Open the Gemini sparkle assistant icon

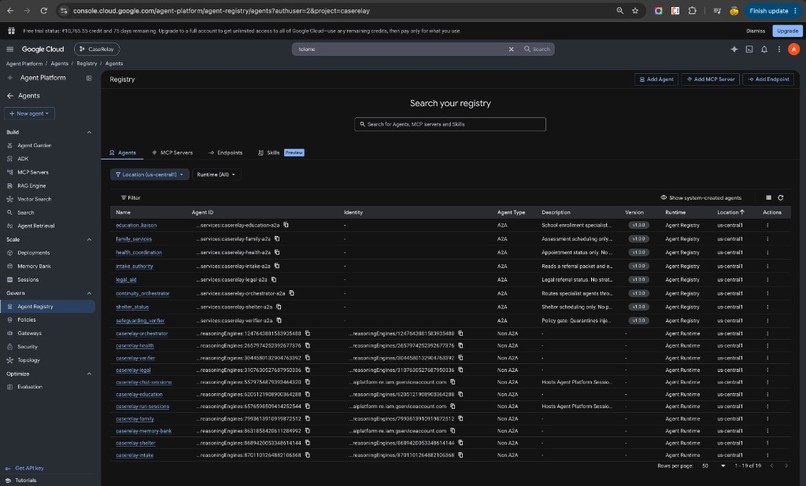pyautogui.click(x=734, y=49)
